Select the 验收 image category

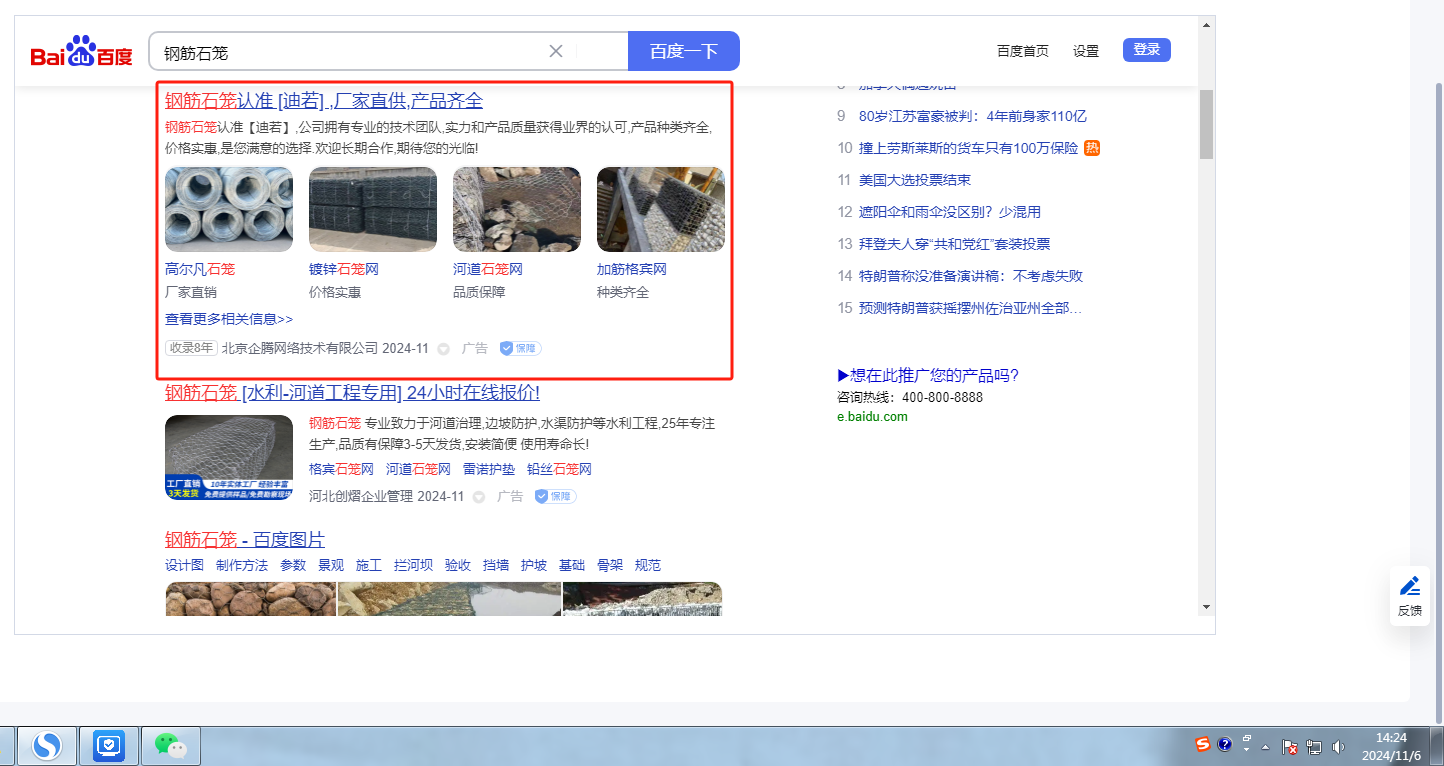click(458, 565)
